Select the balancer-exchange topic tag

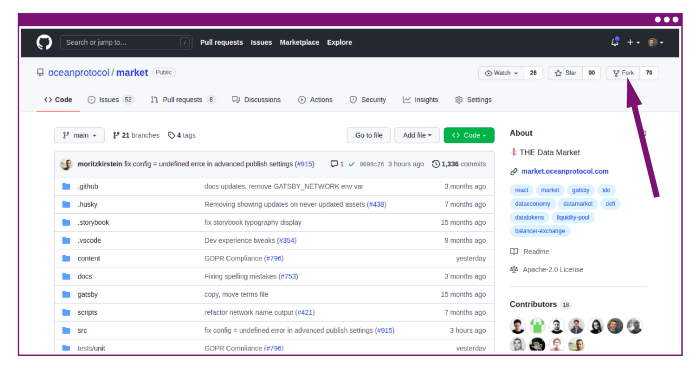(x=540, y=231)
